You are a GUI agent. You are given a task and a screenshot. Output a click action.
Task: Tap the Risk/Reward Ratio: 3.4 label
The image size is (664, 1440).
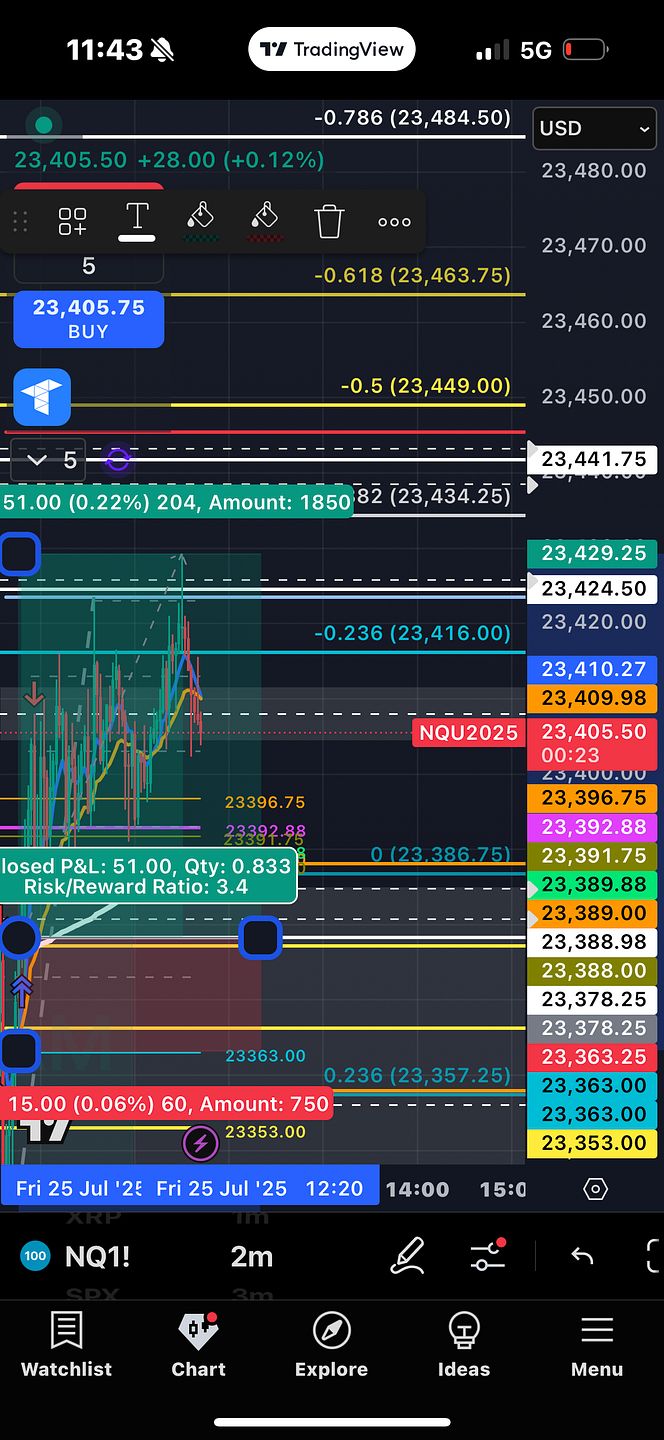(x=136, y=886)
